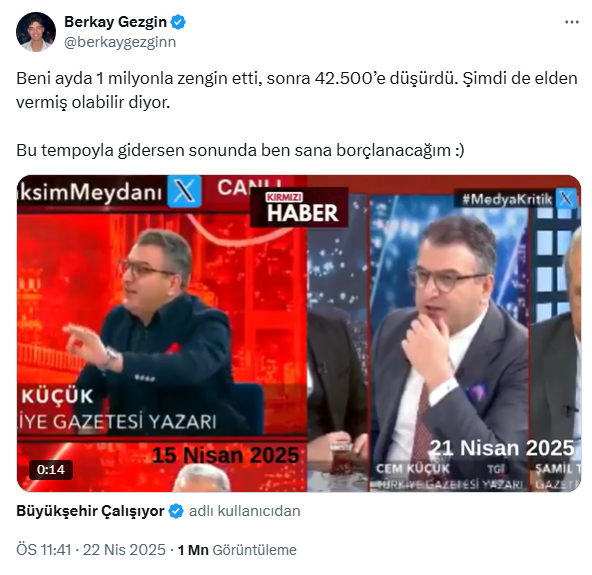Click the X logo beside TaksimMeydanı hashtag
This screenshot has height=575, width=592.
coord(184,191)
